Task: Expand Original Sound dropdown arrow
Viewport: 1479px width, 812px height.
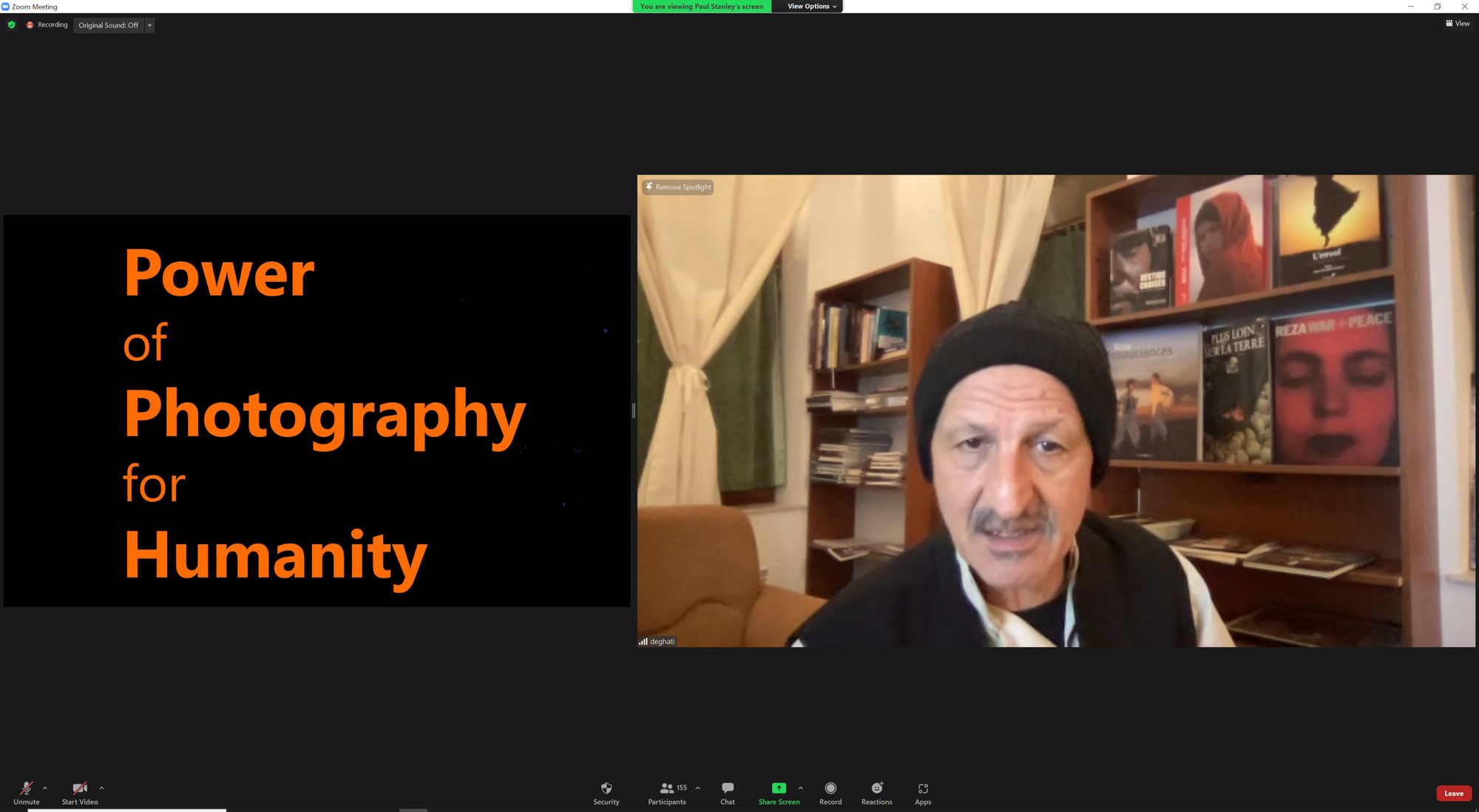Action: click(149, 25)
